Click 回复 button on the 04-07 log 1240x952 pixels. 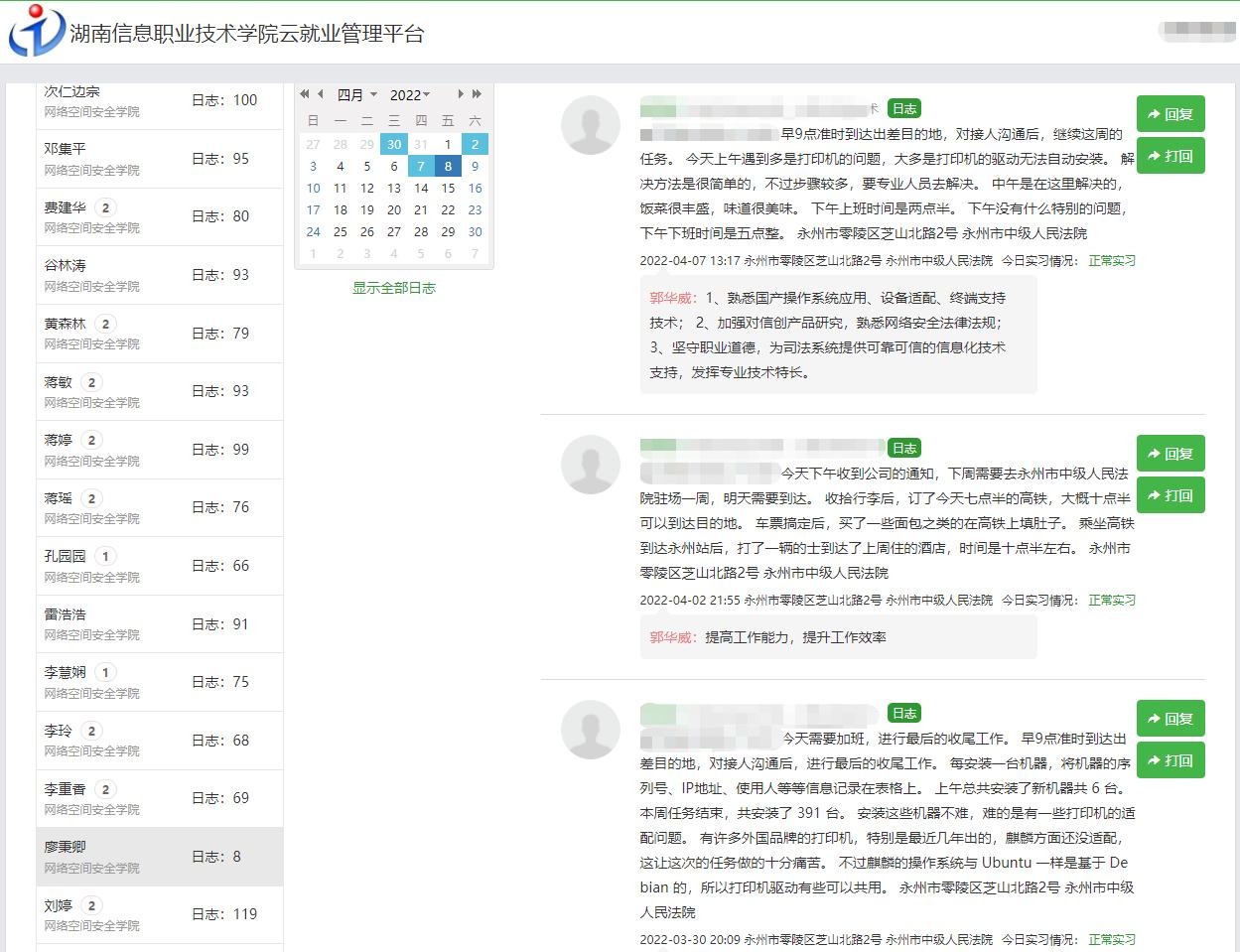1170,114
